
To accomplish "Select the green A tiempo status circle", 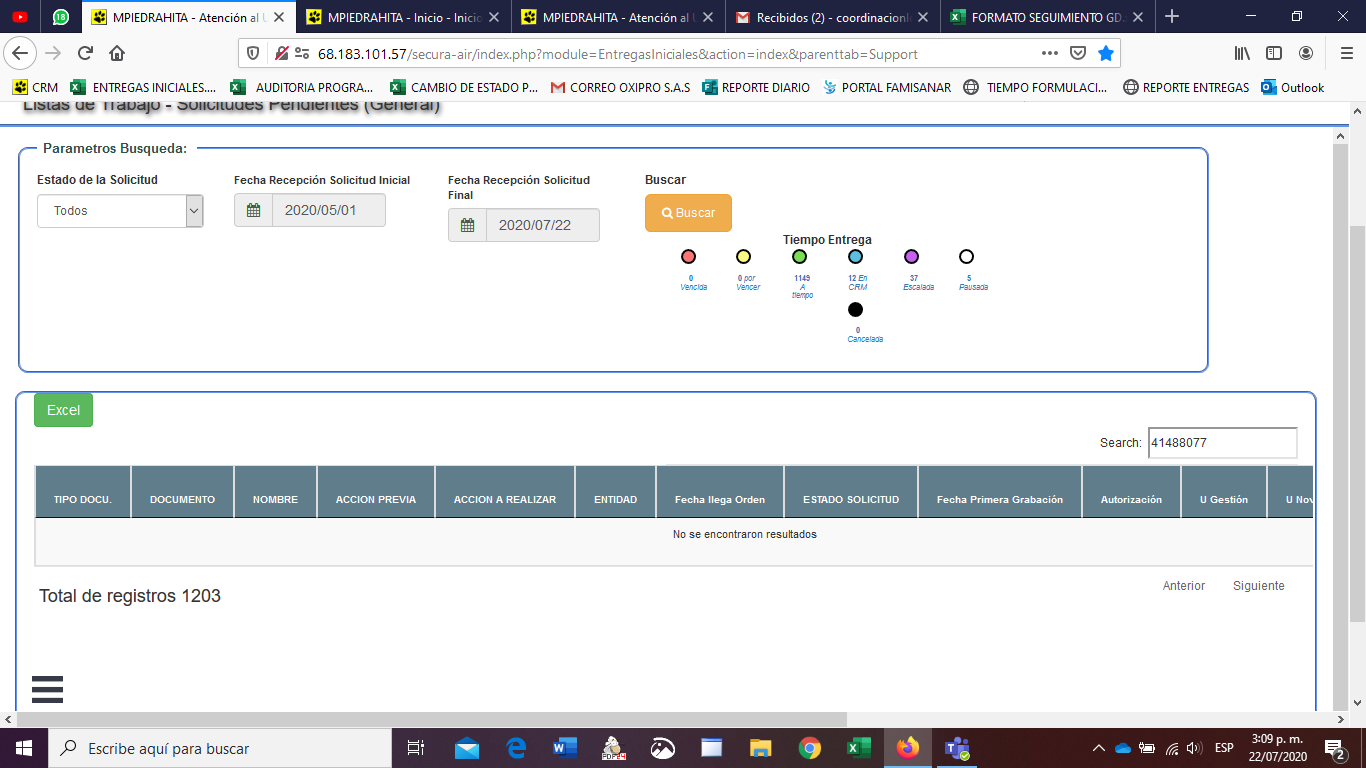I will (799, 257).
